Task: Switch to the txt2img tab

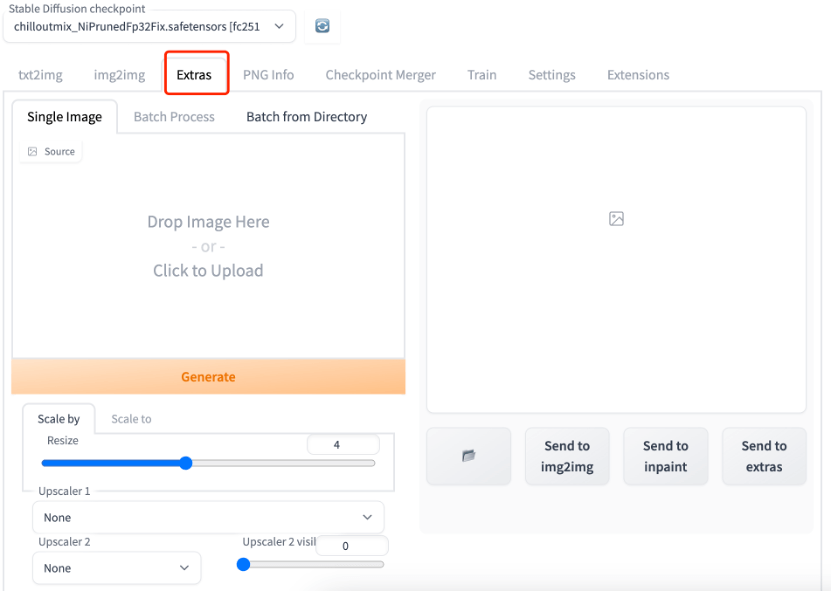Action: (40, 75)
